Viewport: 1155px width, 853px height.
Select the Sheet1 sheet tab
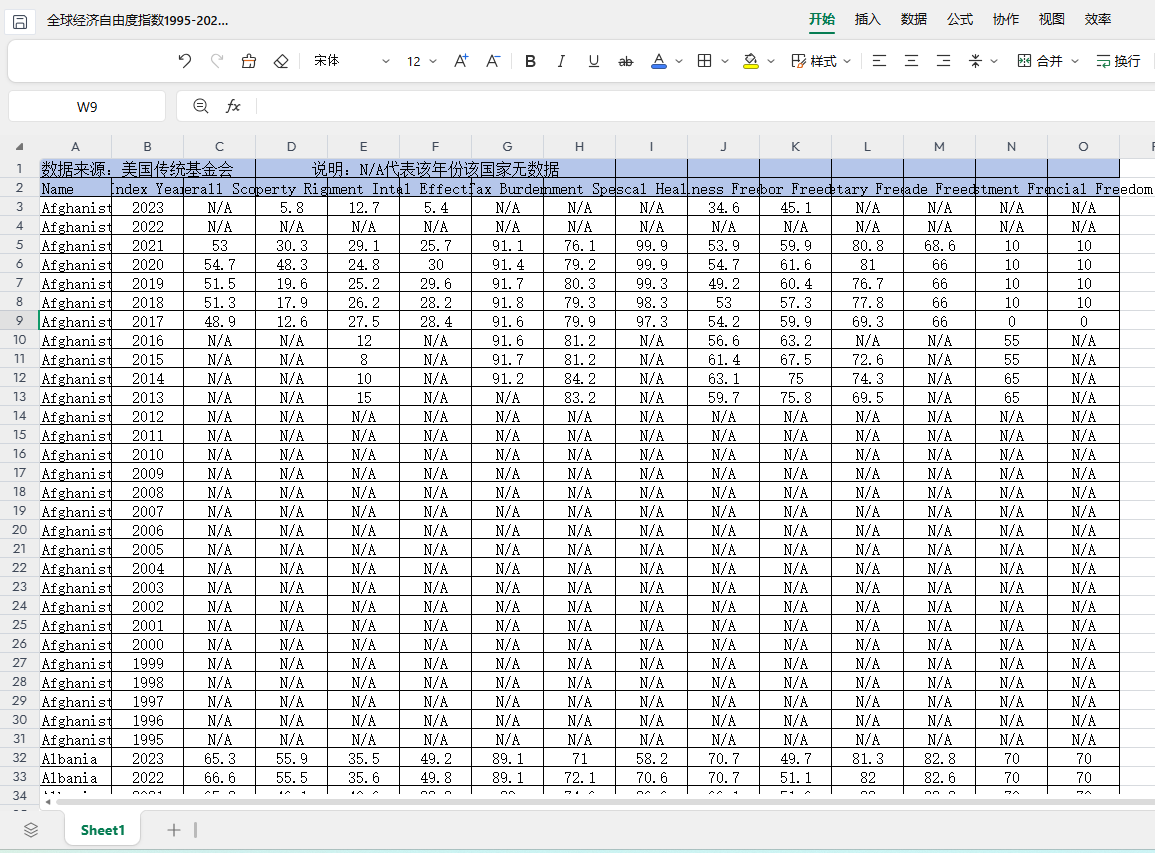point(102,830)
